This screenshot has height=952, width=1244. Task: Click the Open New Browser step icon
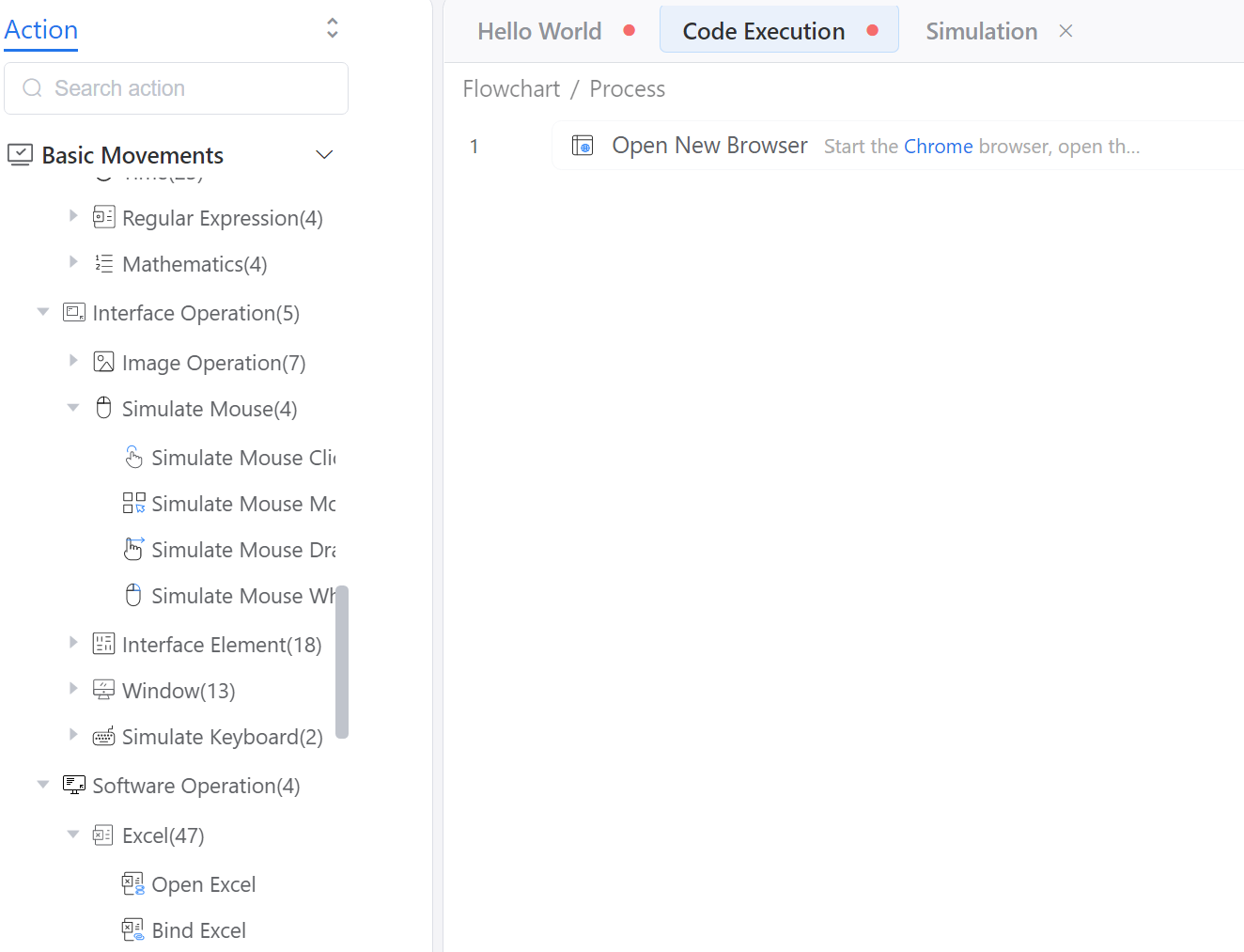(x=583, y=146)
